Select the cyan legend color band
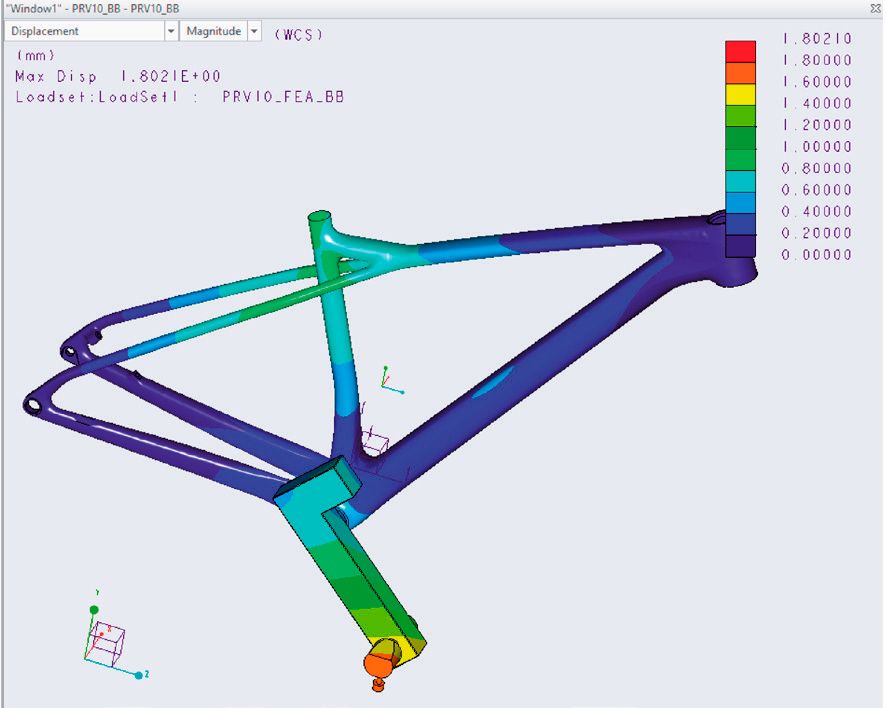 tap(740, 181)
